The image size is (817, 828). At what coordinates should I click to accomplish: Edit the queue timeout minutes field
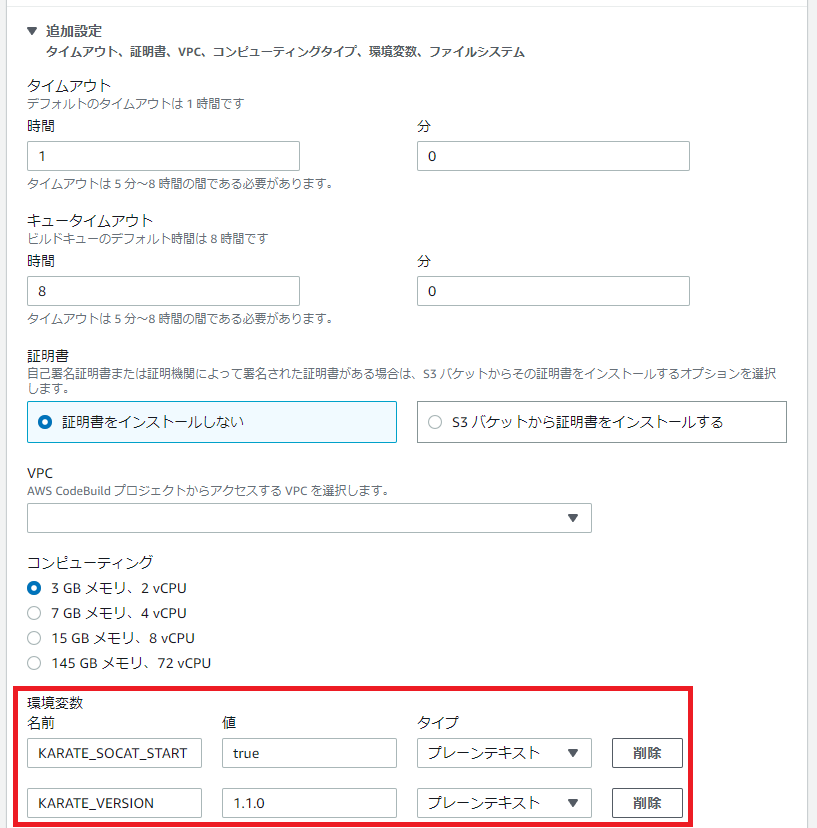pos(552,291)
